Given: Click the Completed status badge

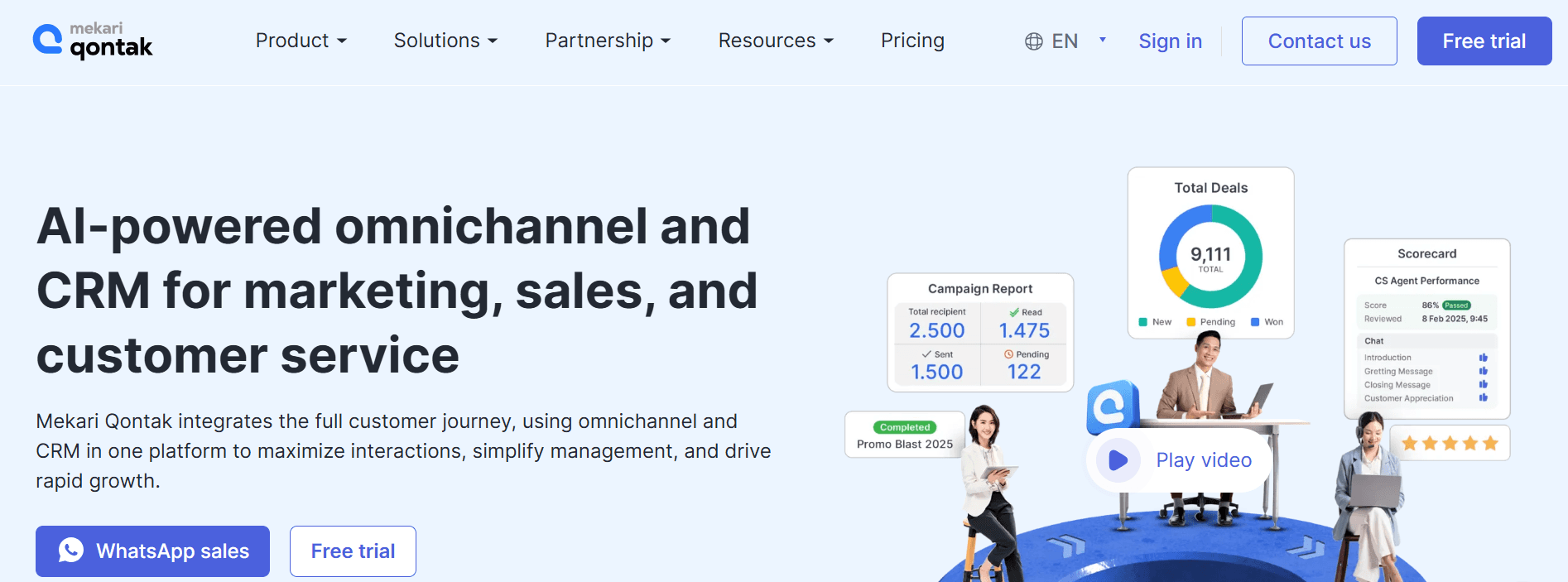Looking at the screenshot, I should pos(905,427).
